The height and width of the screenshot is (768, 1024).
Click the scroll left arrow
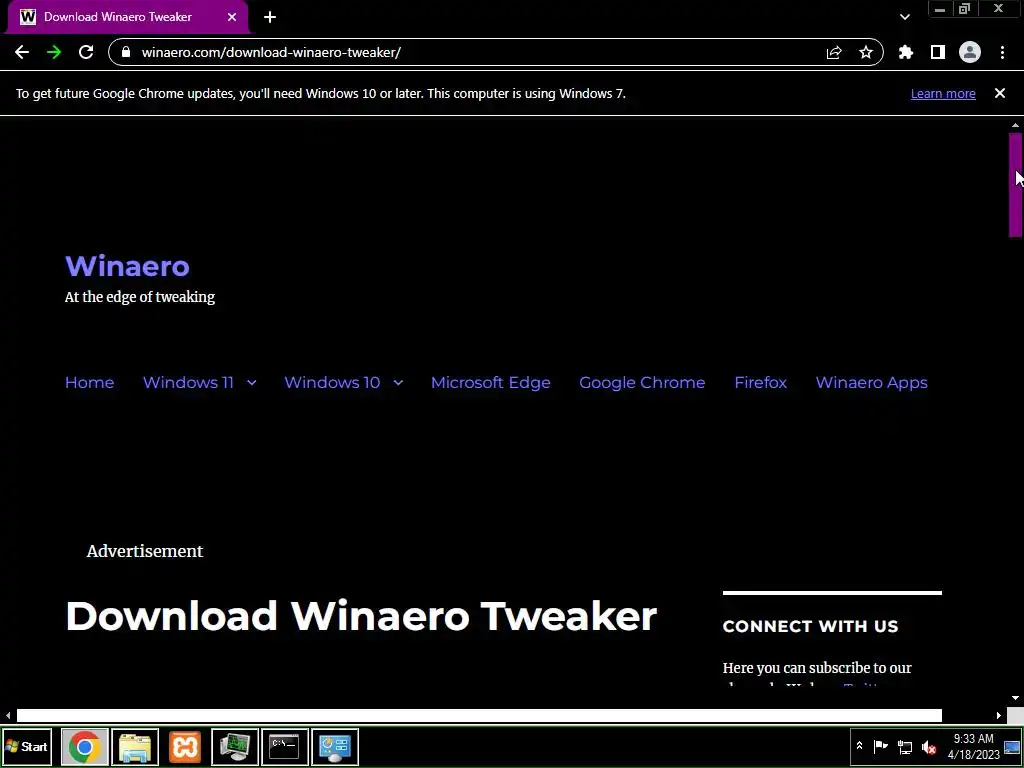click(8, 716)
